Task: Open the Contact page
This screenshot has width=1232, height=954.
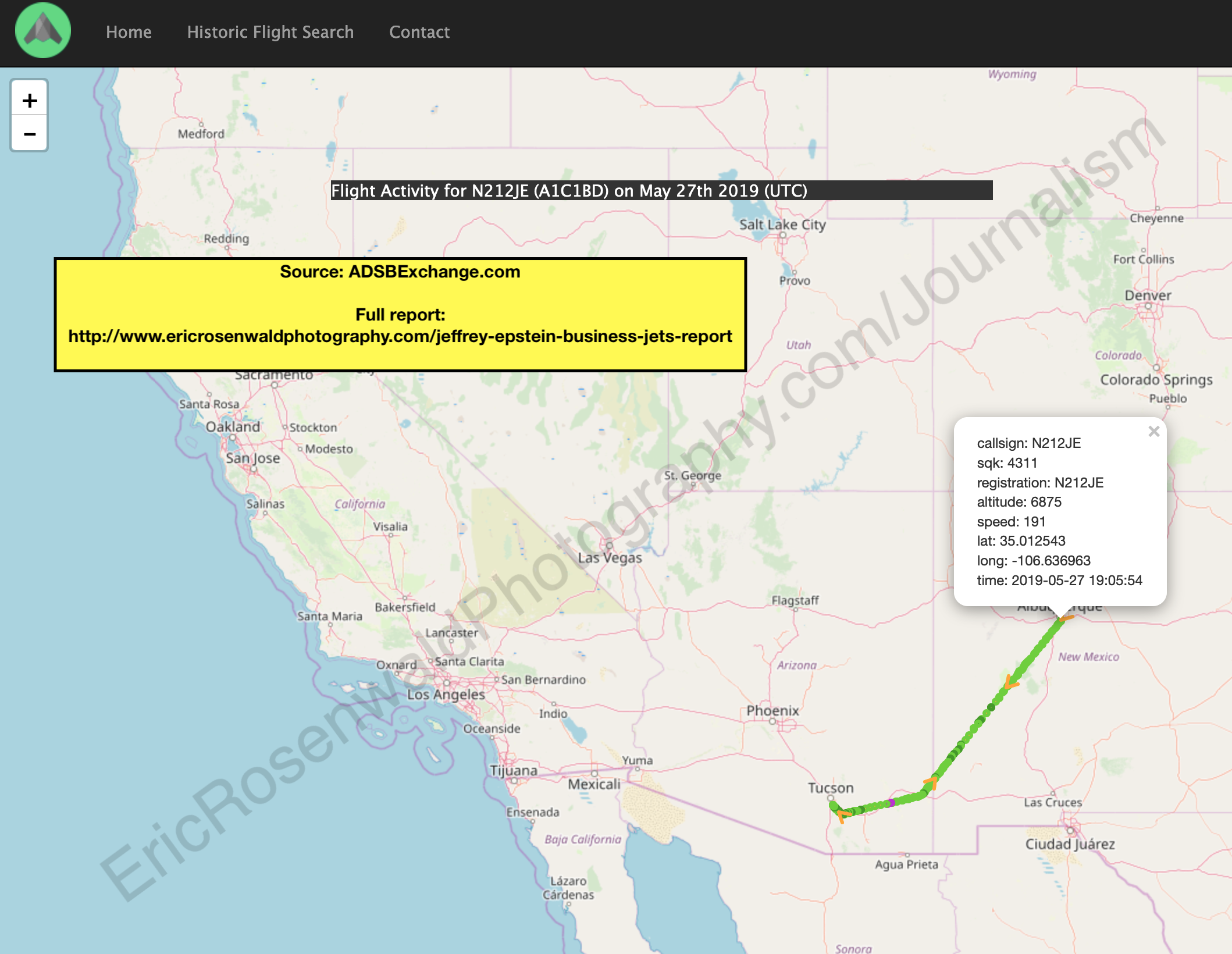Action: pyautogui.click(x=419, y=32)
